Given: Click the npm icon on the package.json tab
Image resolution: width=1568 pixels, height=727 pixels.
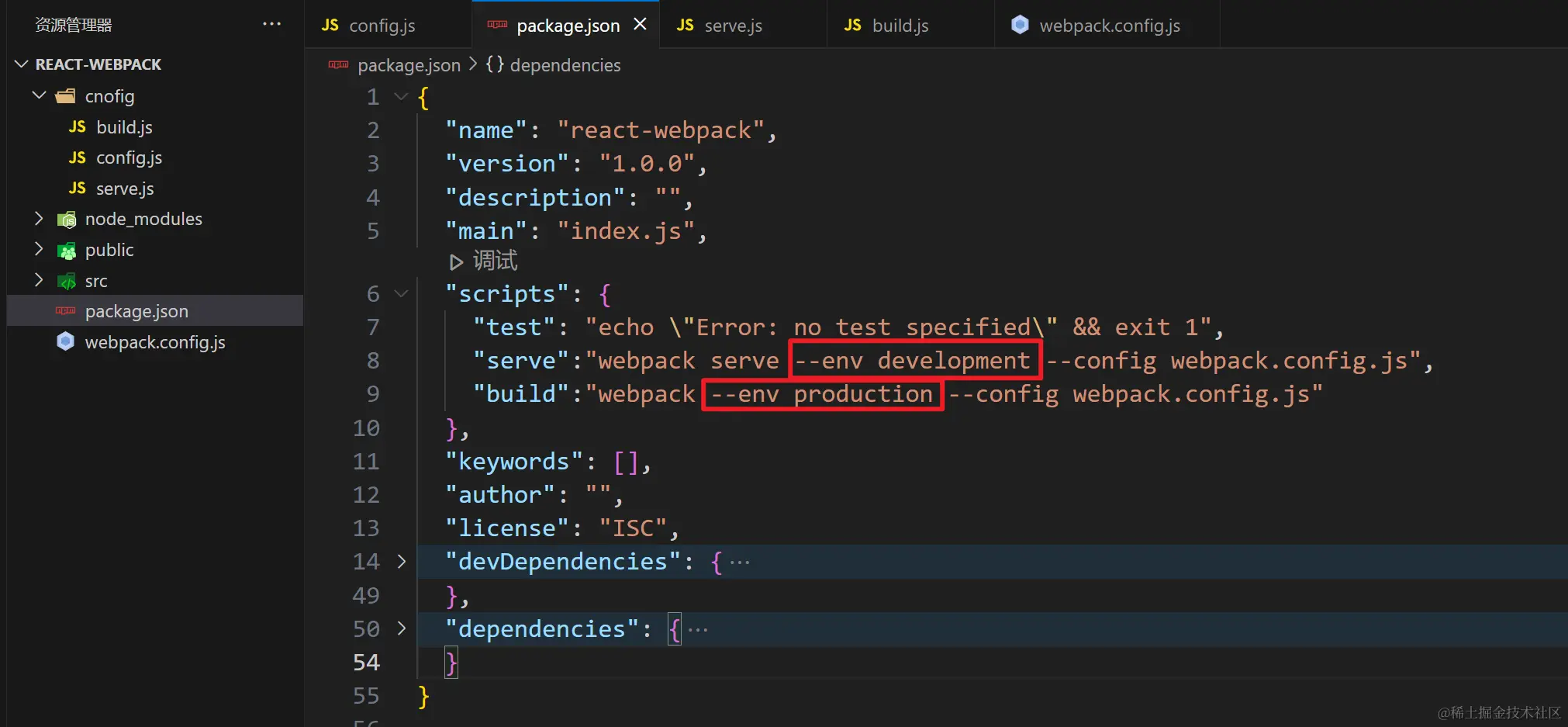Looking at the screenshot, I should [497, 25].
